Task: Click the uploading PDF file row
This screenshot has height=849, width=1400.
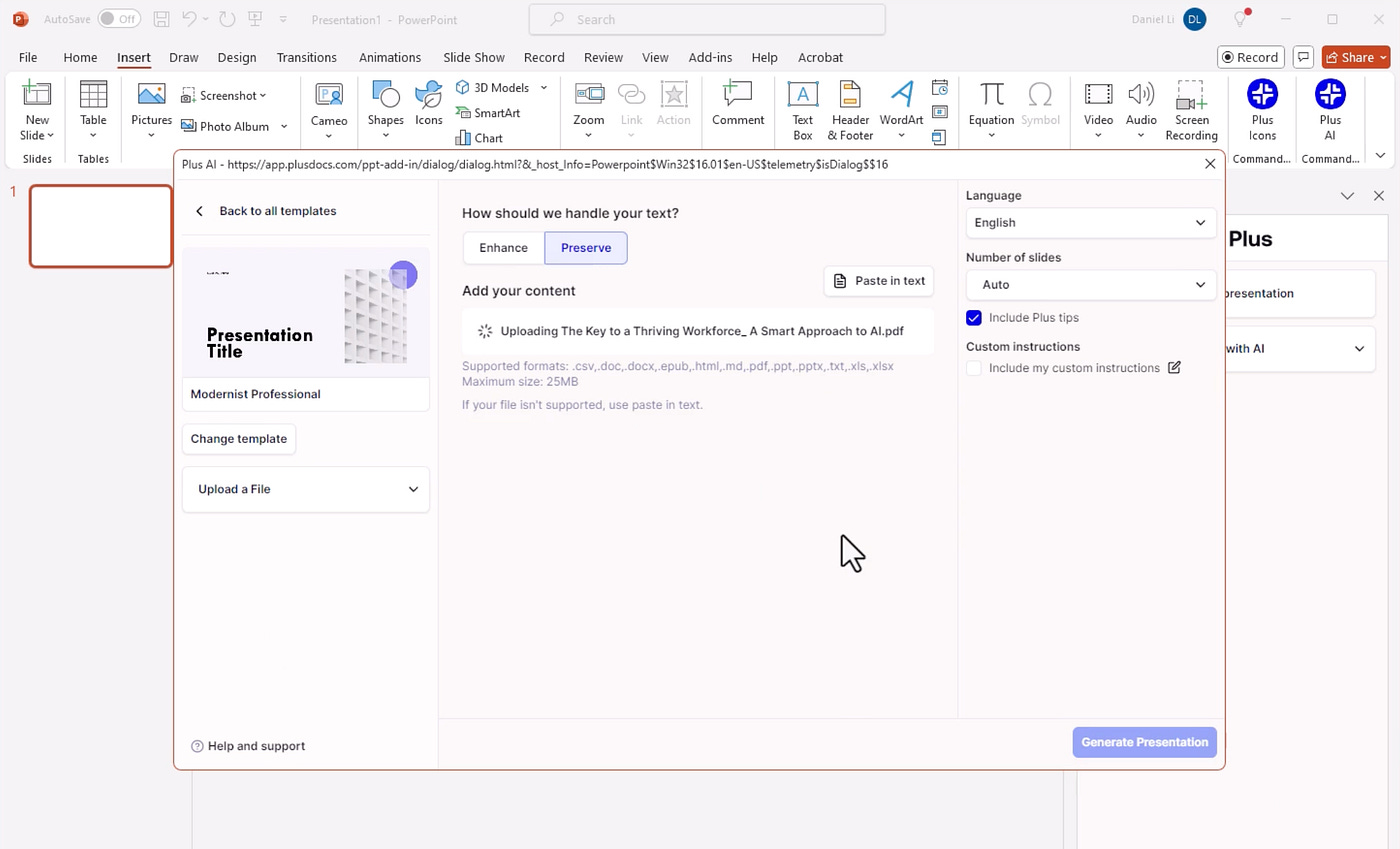Action: pyautogui.click(x=698, y=331)
